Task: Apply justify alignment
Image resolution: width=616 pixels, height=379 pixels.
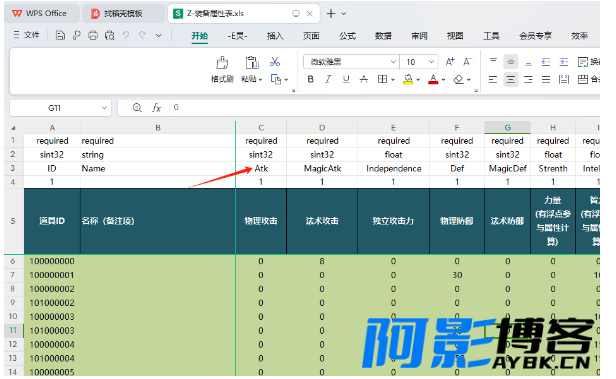Action: coord(546,79)
